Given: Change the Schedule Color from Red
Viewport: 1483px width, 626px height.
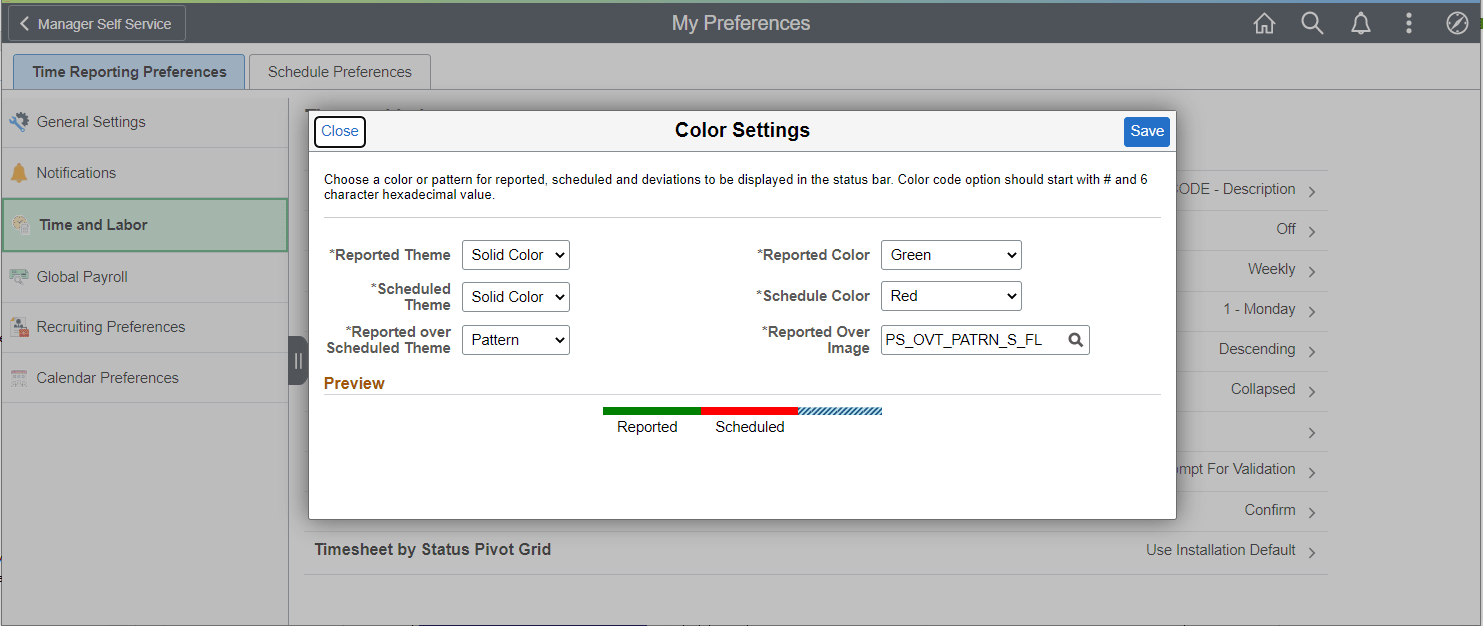Looking at the screenshot, I should coord(950,296).
